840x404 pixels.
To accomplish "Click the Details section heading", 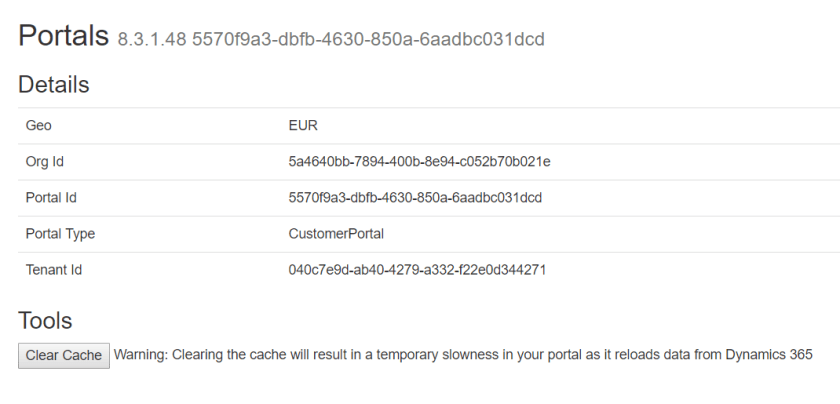I will 54,85.
